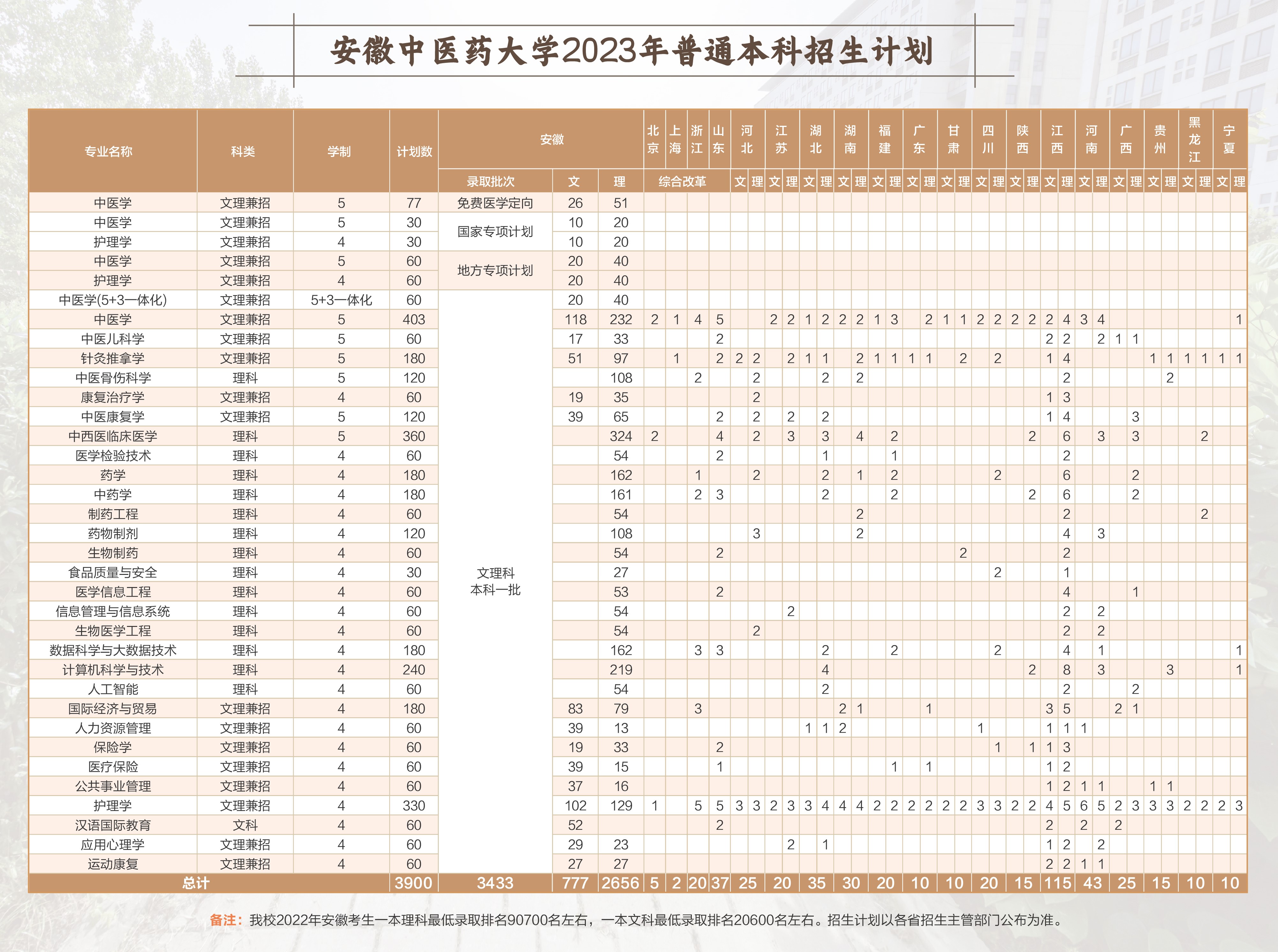The image size is (1278, 952).
Task: Click the 陕西 province header
Action: coord(1023,139)
